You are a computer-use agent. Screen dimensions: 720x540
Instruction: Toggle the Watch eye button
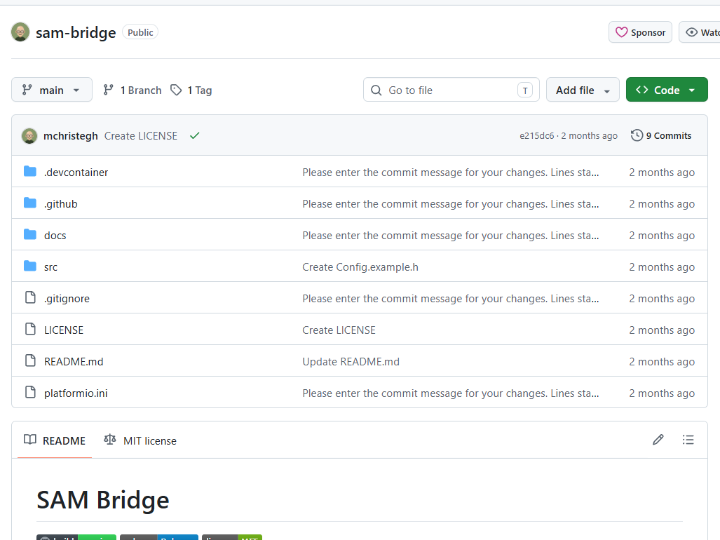pyautogui.click(x=700, y=33)
